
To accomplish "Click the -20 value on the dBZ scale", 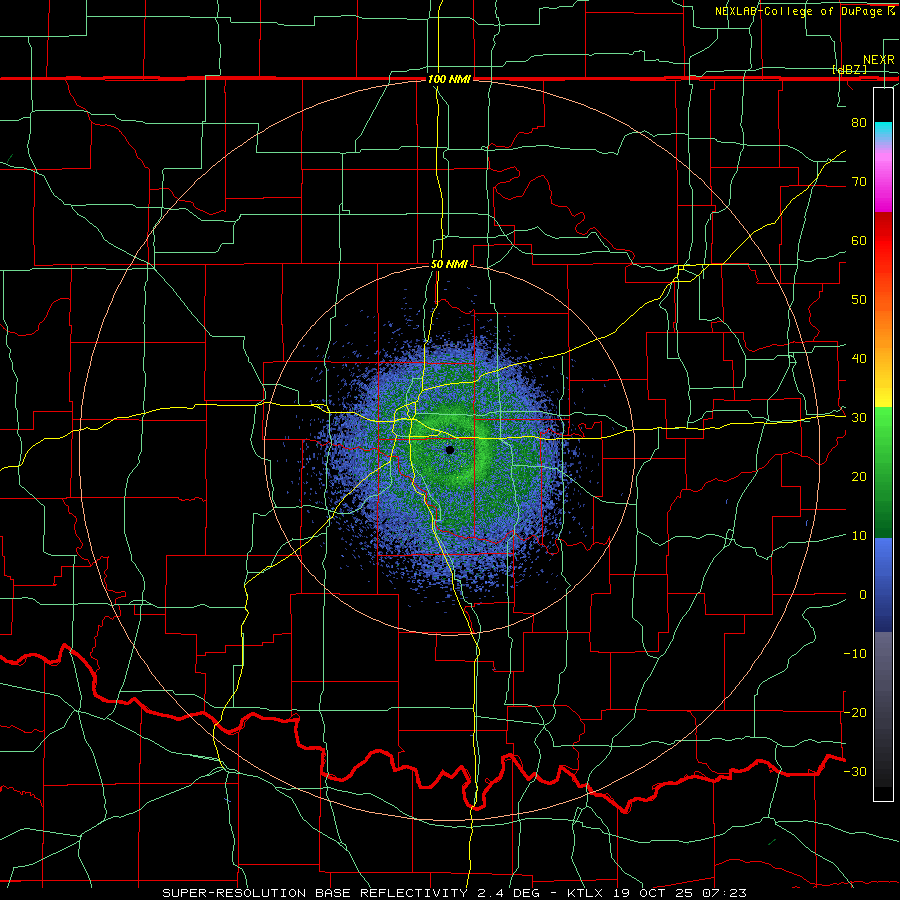I will pos(855,712).
